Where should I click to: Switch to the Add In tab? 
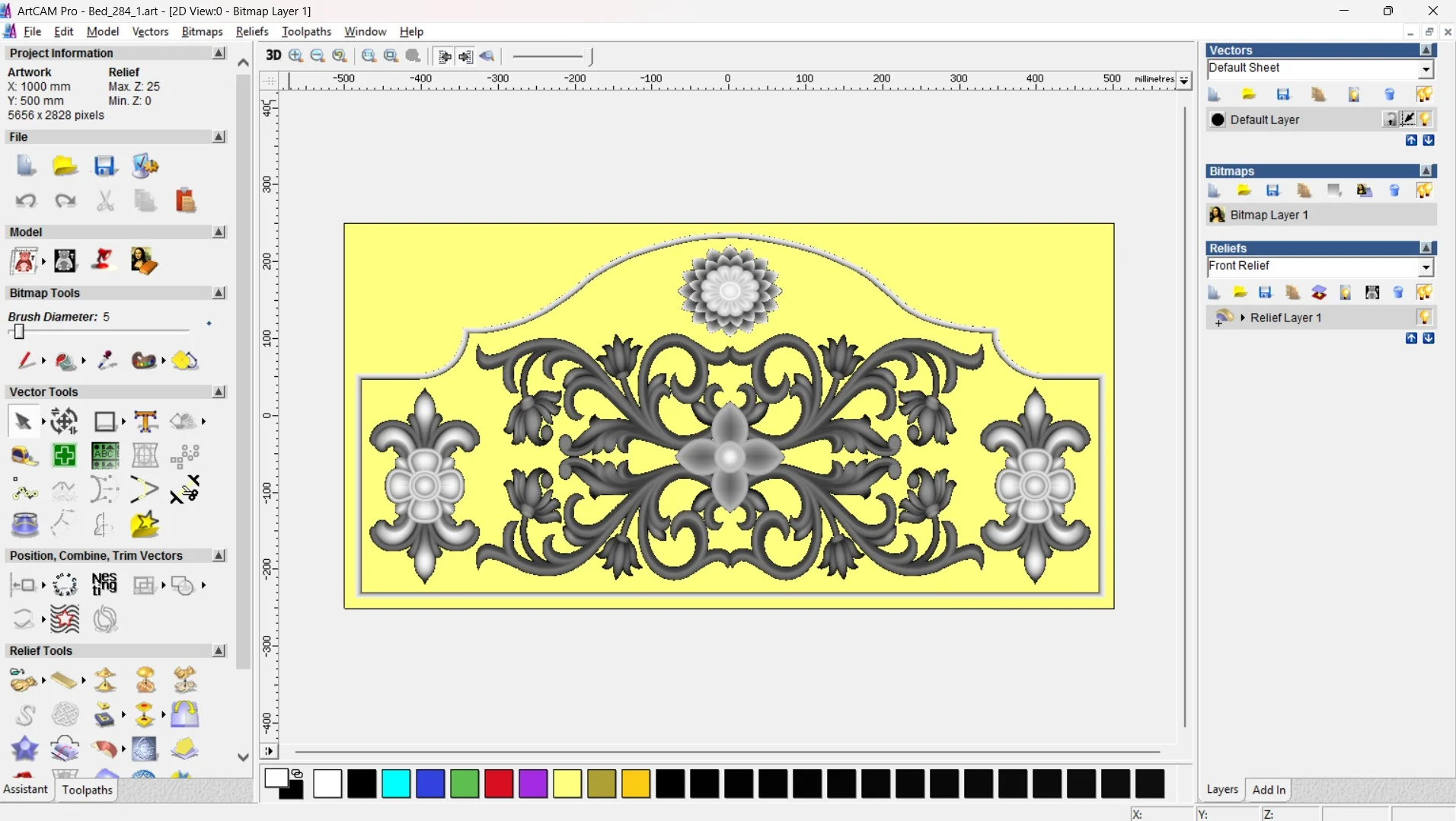[1269, 790]
